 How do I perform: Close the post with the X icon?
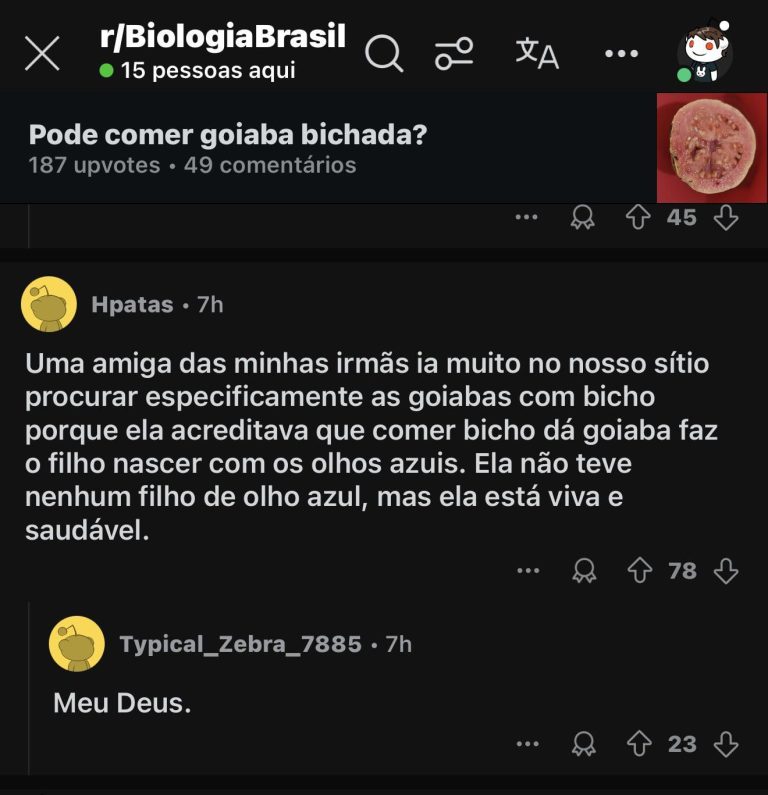tap(41, 54)
